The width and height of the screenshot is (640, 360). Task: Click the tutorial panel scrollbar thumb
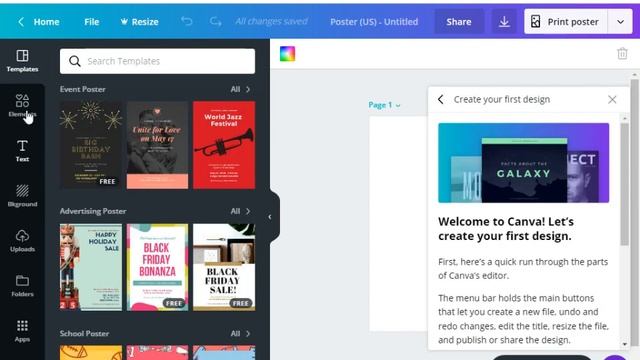click(x=624, y=184)
